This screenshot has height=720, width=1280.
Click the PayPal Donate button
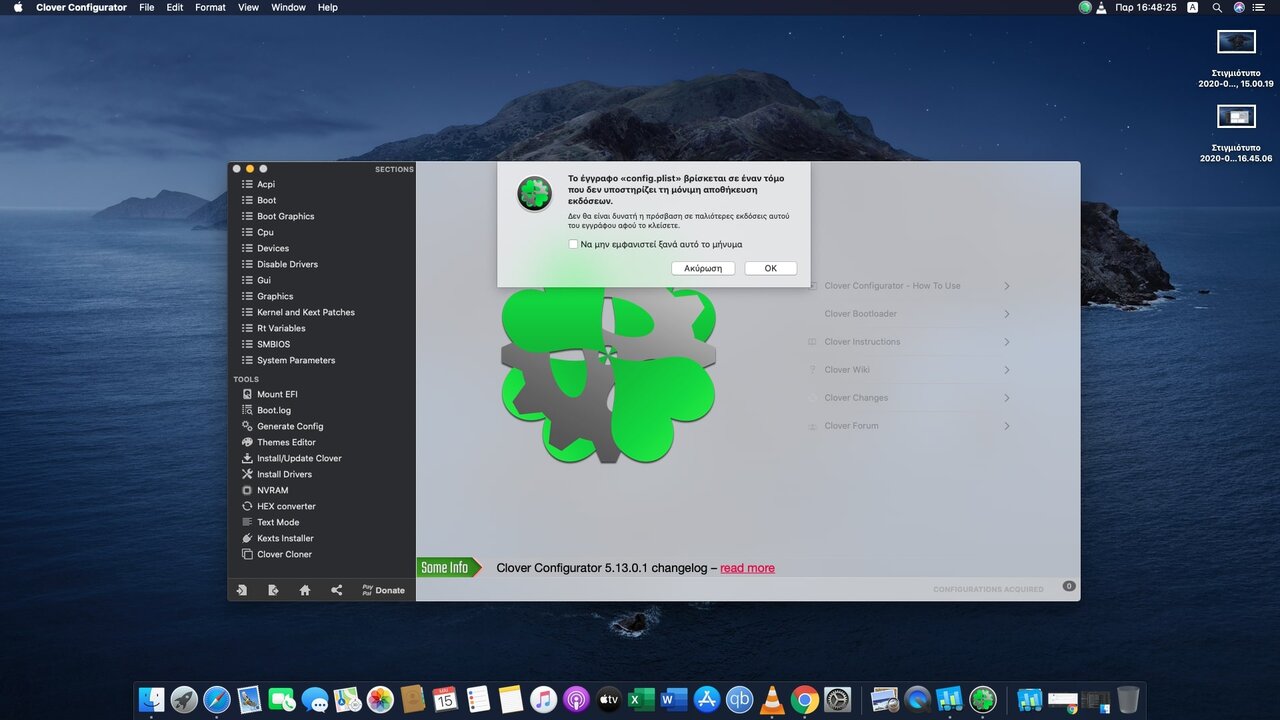383,590
